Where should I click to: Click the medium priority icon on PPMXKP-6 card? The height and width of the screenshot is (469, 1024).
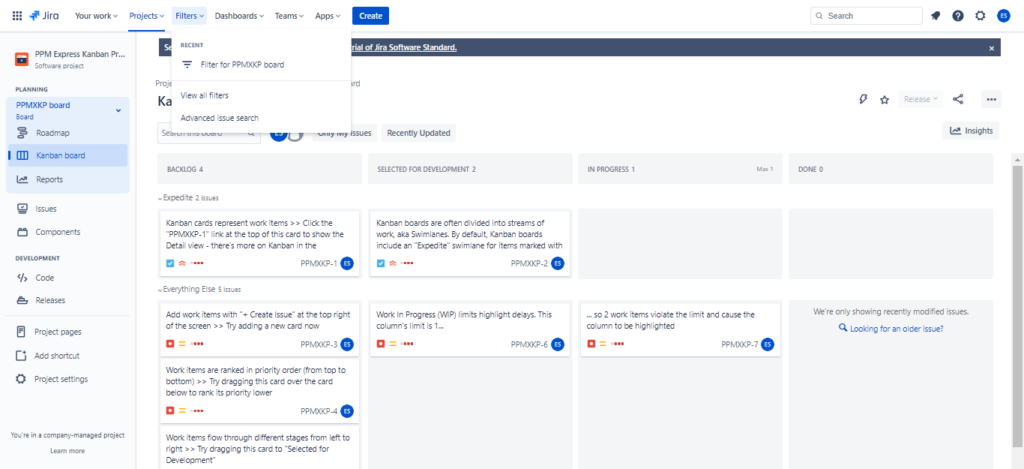pyautogui.click(x=392, y=344)
